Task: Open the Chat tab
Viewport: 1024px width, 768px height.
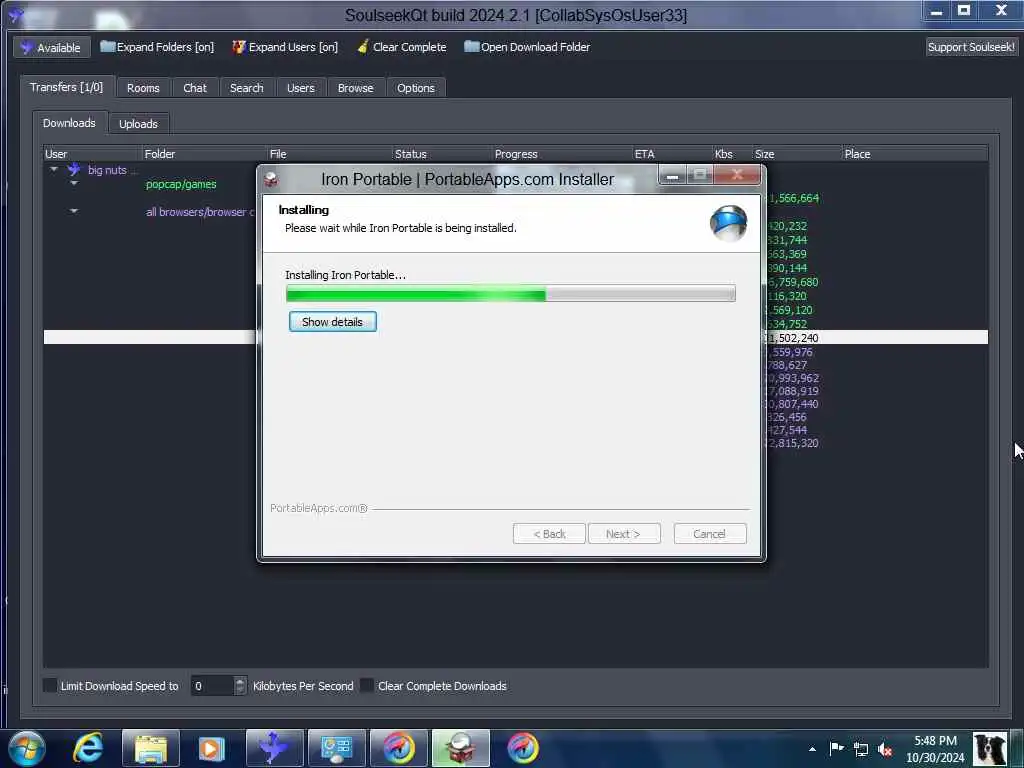Action: [195, 88]
